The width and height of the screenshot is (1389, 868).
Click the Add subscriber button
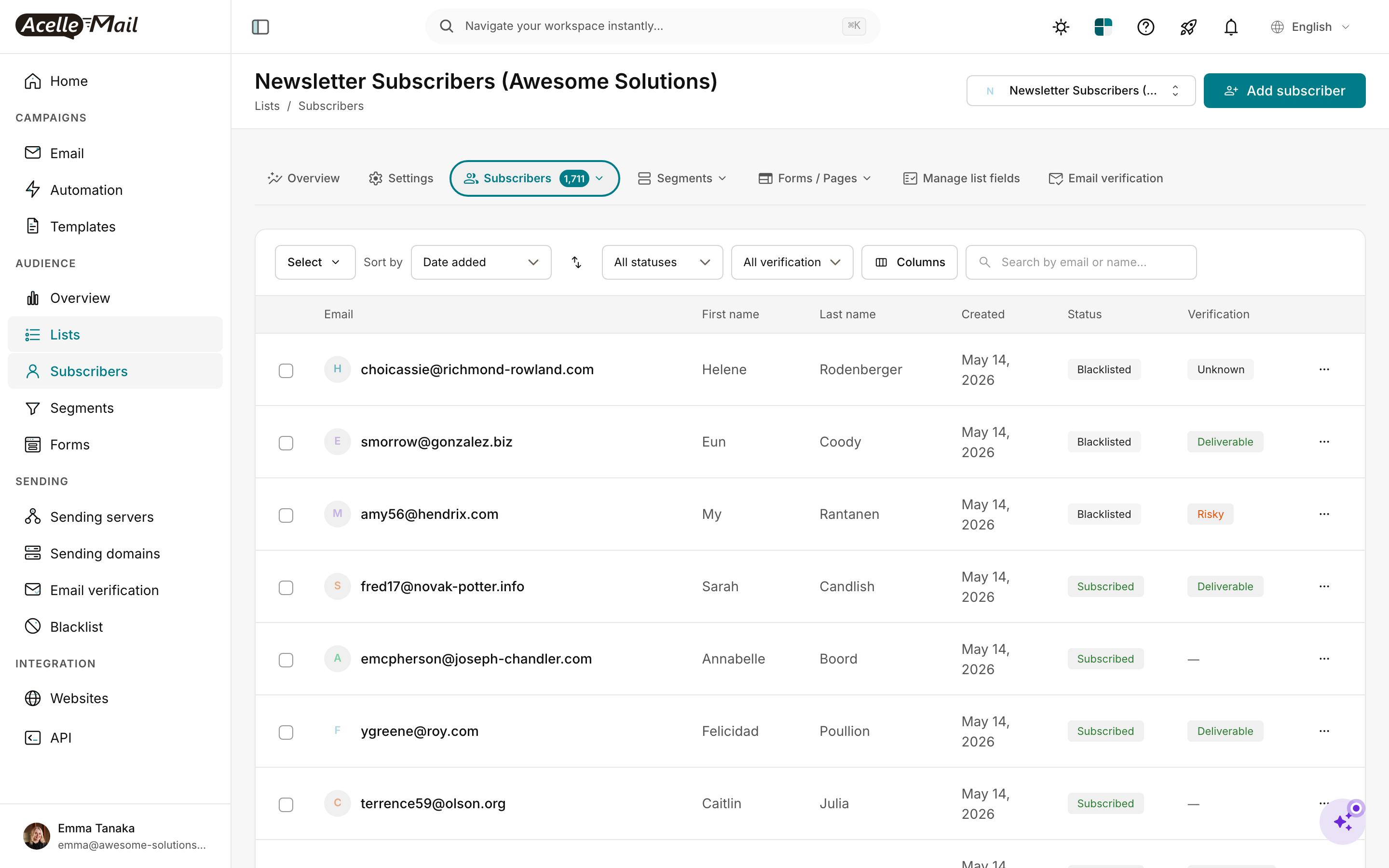click(1284, 91)
